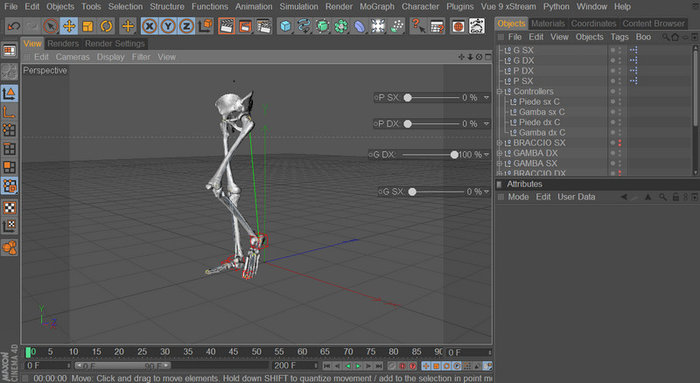Image resolution: width=700 pixels, height=383 pixels.
Task: Open the Render Settings tab
Action: (115, 43)
